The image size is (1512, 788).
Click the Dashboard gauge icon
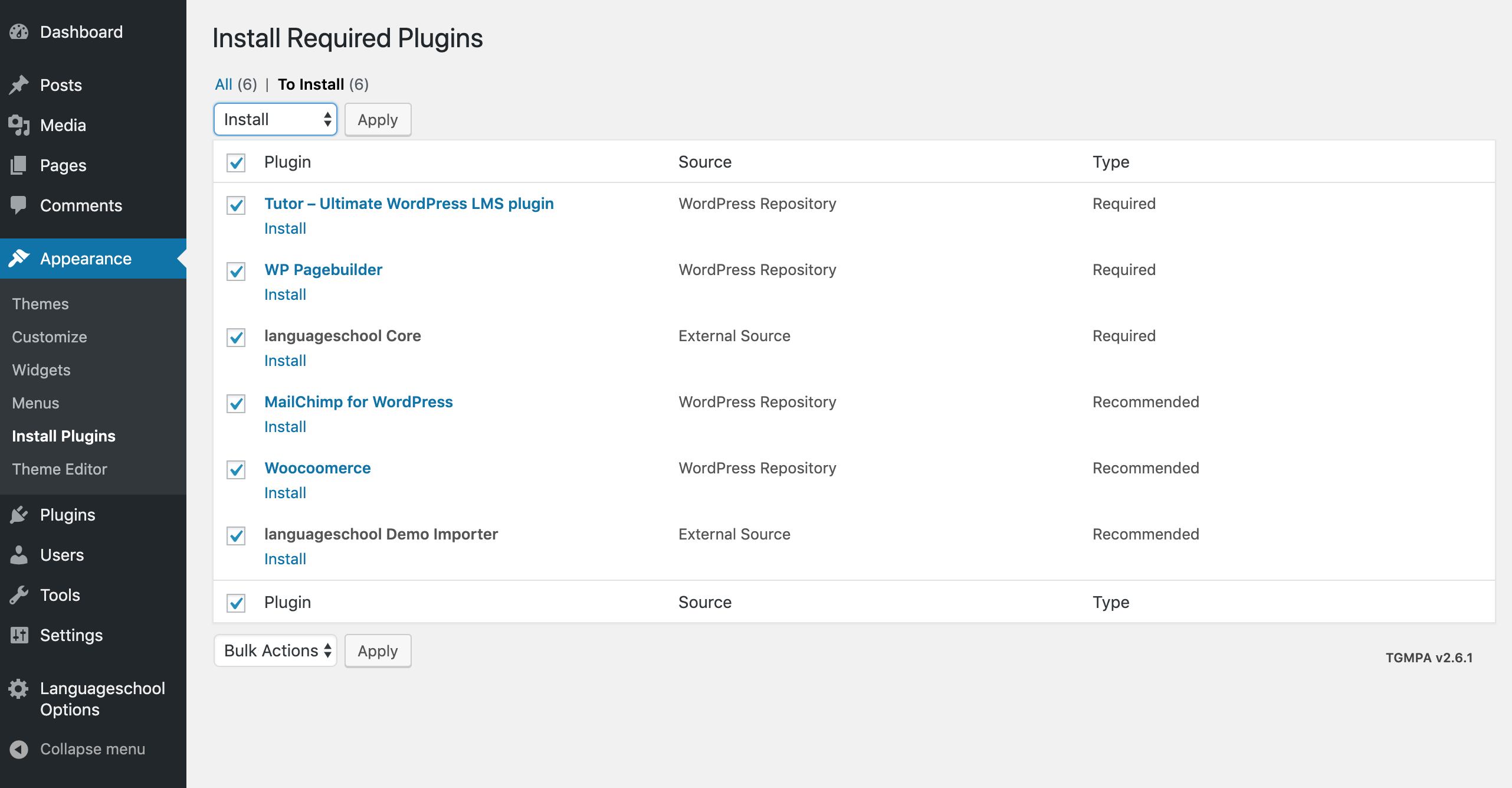(x=19, y=32)
